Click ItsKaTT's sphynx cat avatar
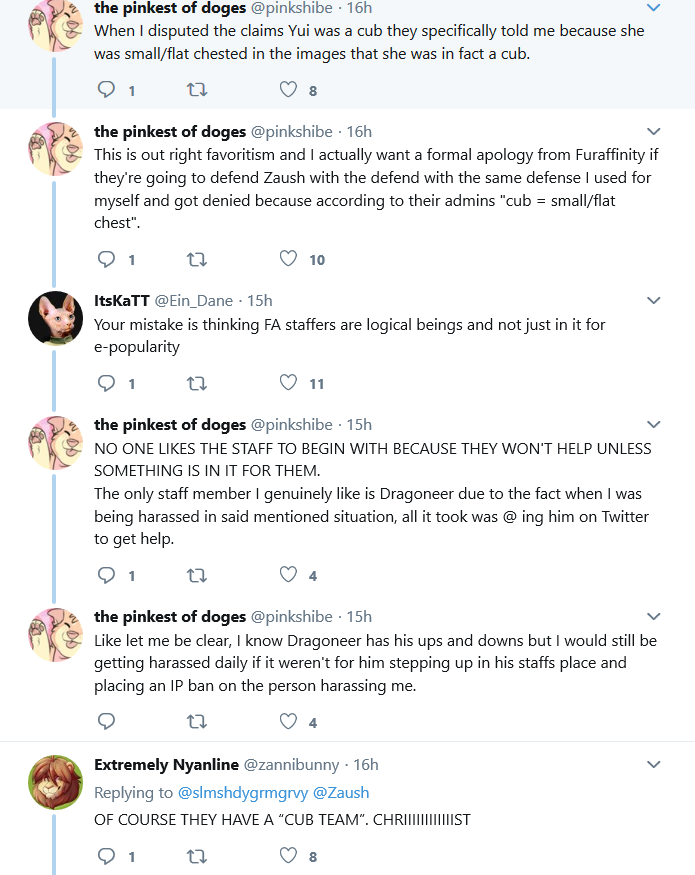 pos(55,318)
